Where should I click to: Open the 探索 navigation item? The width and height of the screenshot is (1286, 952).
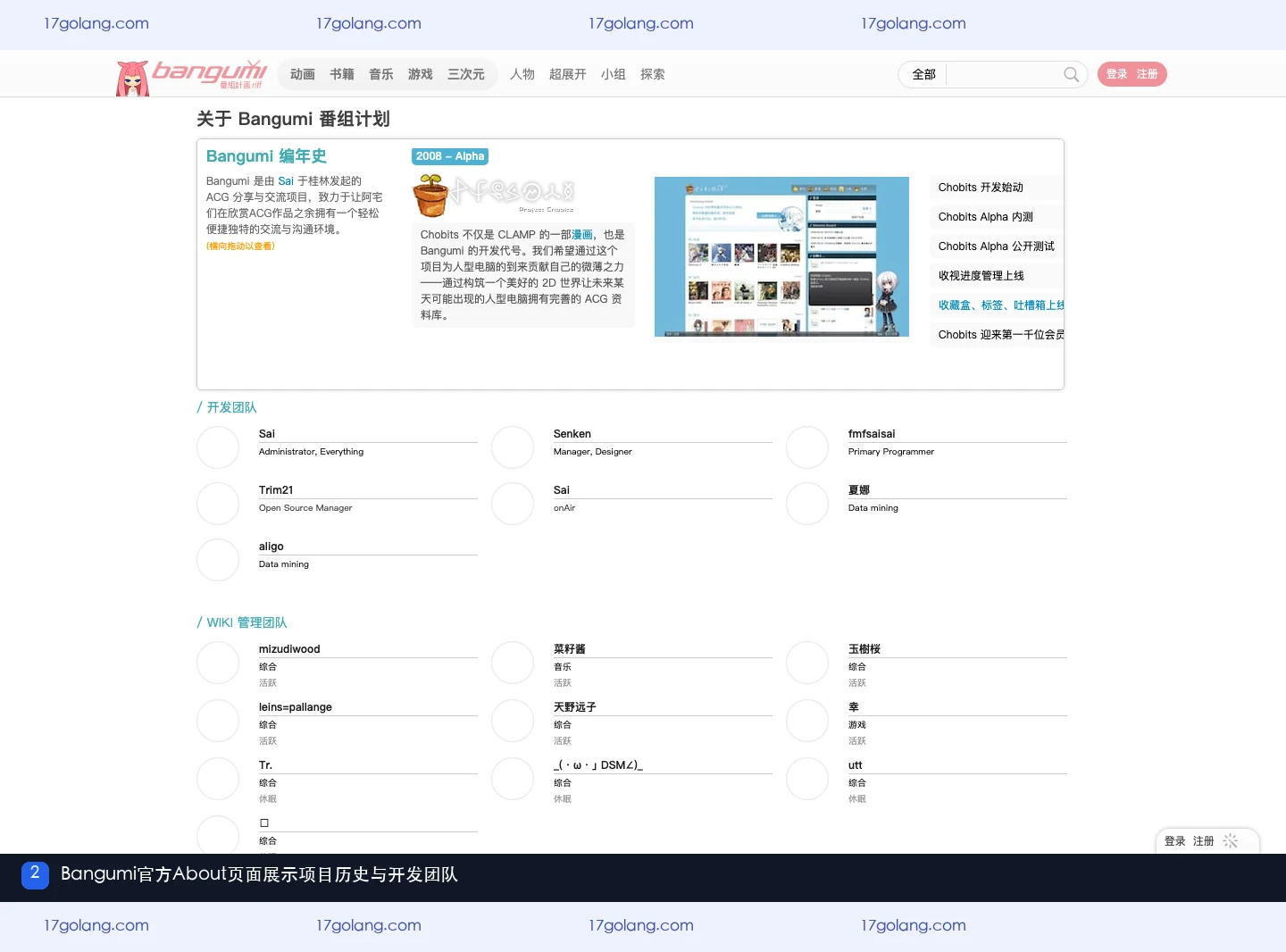click(653, 74)
